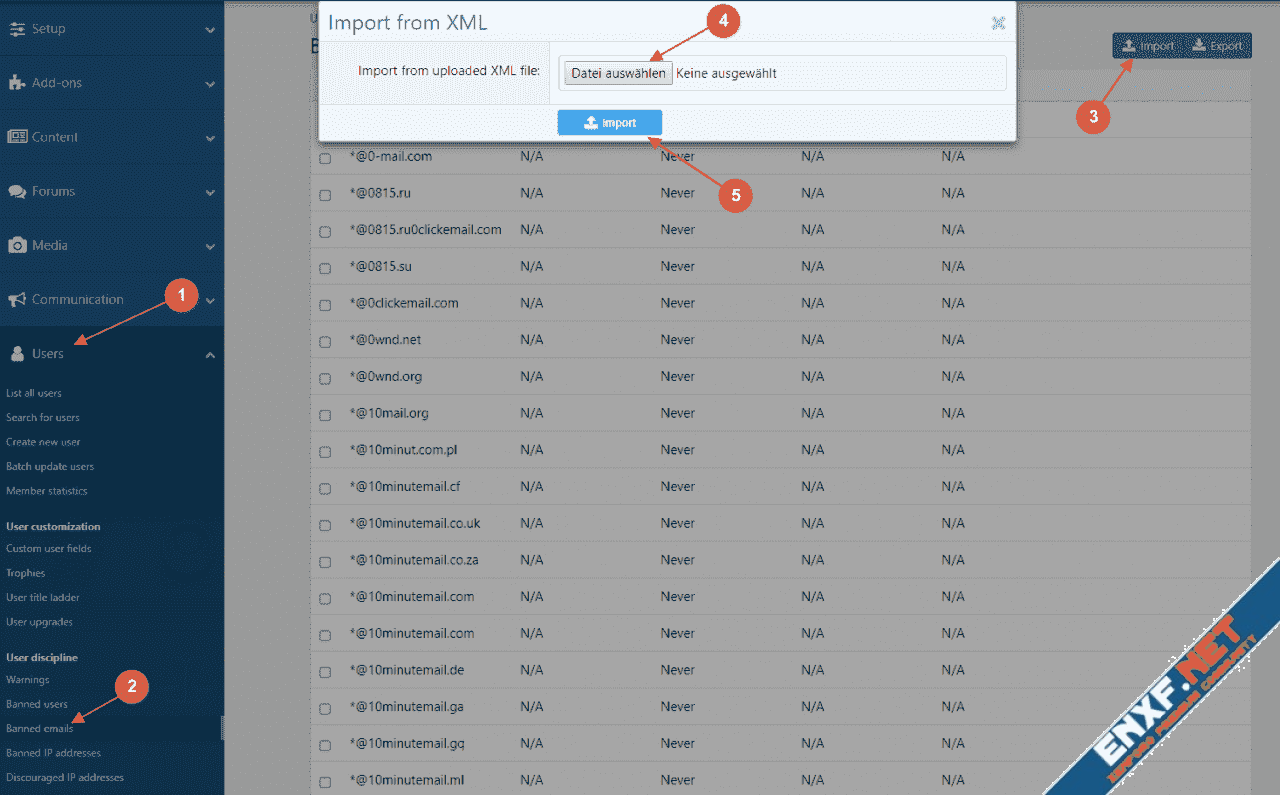Screen dimensions: 1280x795
Task: Collapse the Users section chevron
Action: 210,354
